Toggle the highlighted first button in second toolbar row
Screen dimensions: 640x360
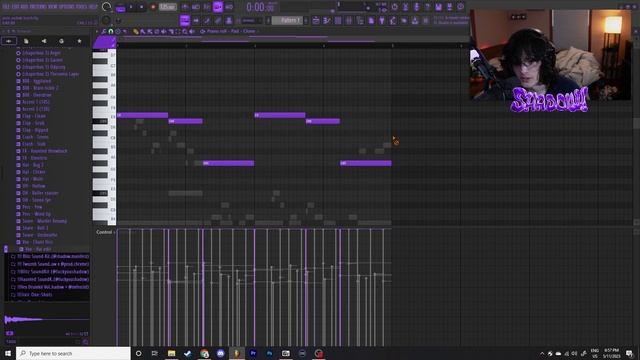tap(185, 20)
